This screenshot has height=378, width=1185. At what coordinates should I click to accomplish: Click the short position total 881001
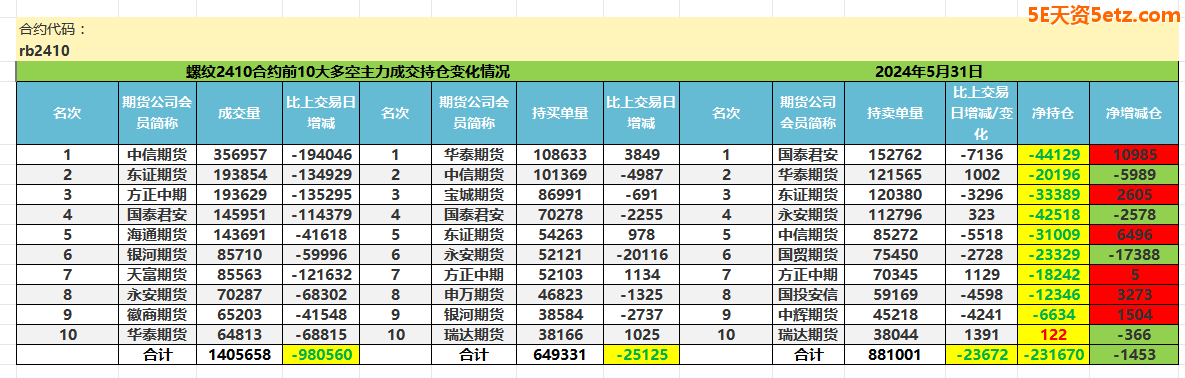point(894,354)
